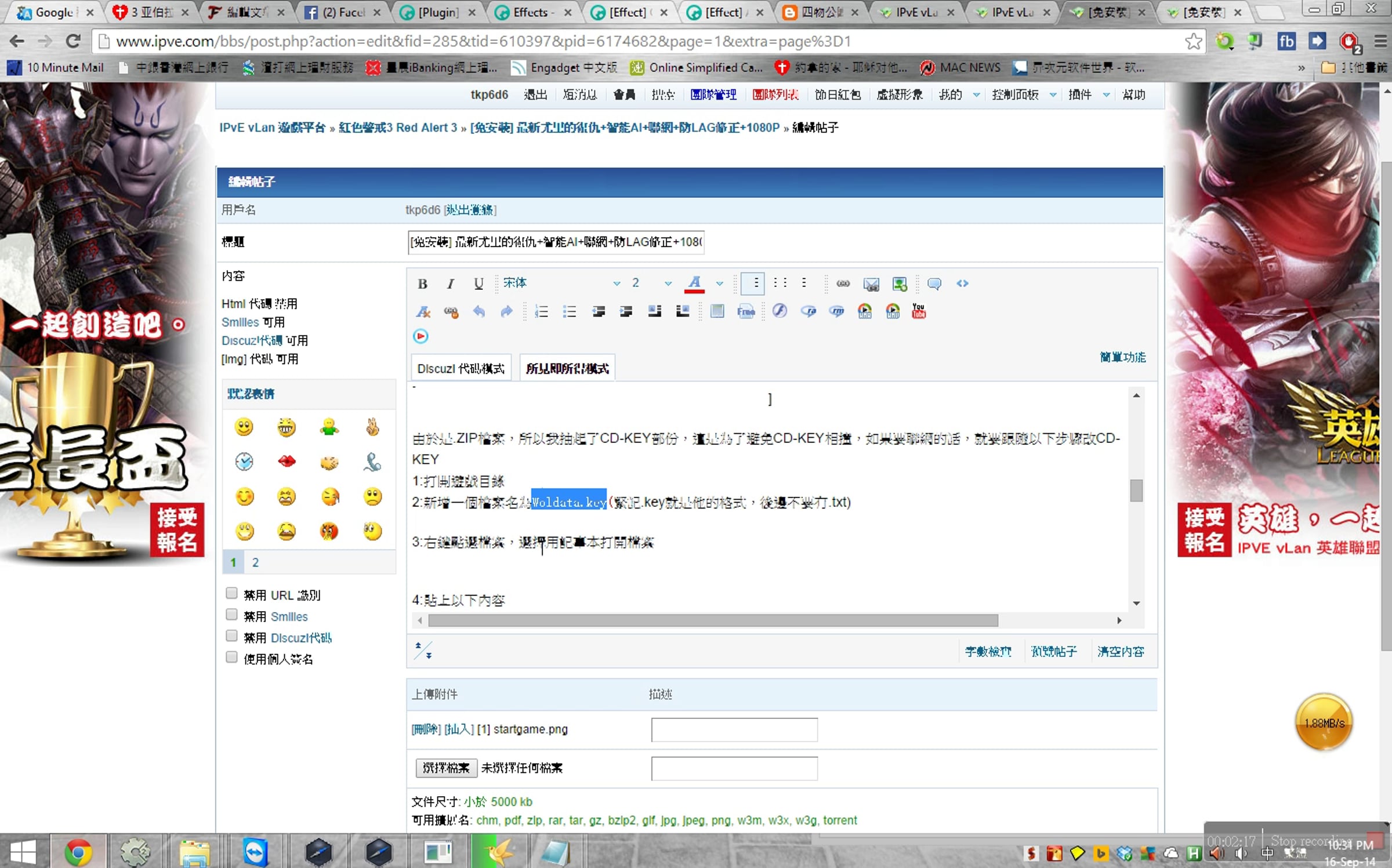Image resolution: width=1392 pixels, height=868 pixels.
Task: Open smilies page 2
Action: coord(255,562)
